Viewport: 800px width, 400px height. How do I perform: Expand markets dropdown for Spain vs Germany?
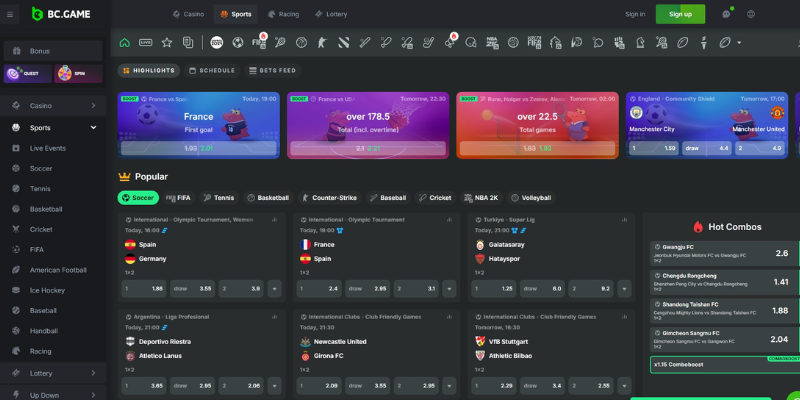[x=274, y=289]
